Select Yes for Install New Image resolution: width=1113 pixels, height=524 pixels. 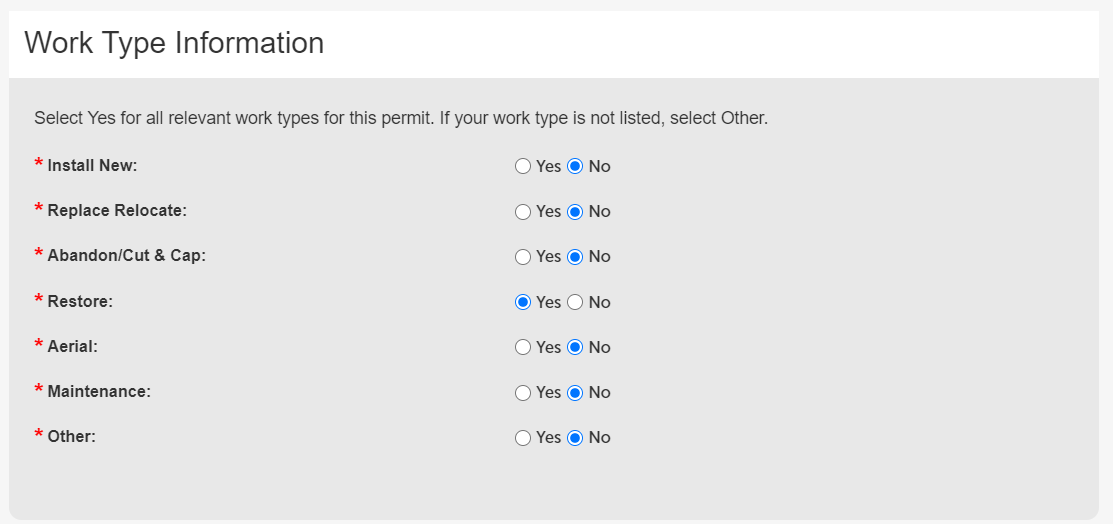523,166
